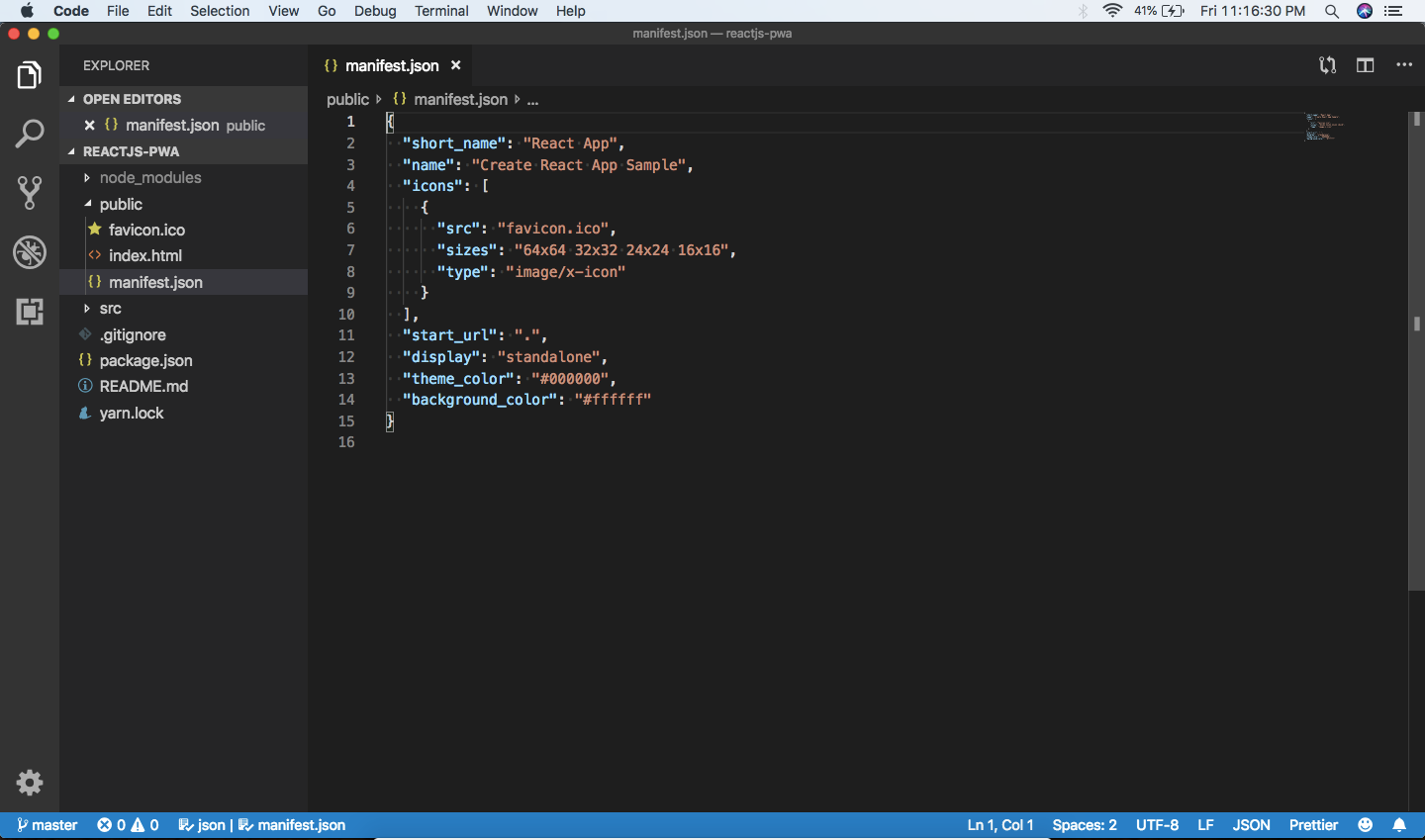Change the UTF-8 encoding in the status bar
Viewport: 1425px width, 840px height.
pos(1157,824)
